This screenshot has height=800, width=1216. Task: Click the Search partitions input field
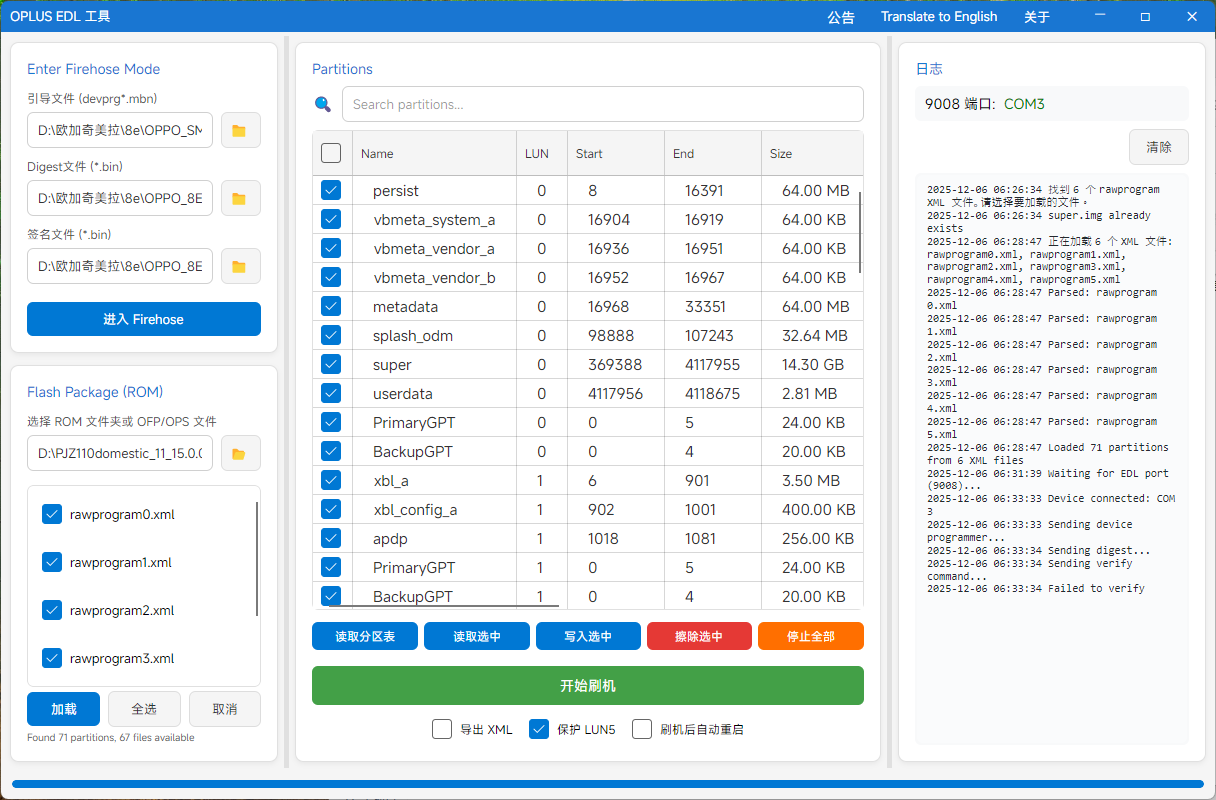point(602,104)
